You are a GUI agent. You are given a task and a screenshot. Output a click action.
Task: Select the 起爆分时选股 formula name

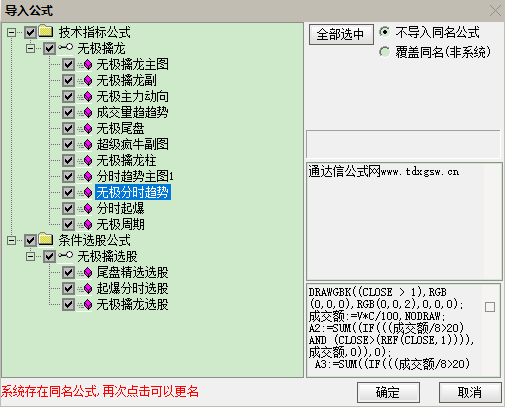click(x=132, y=288)
